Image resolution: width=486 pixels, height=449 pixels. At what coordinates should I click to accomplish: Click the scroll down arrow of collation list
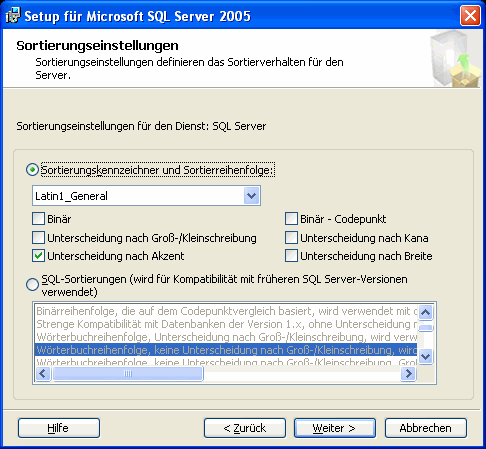point(426,357)
